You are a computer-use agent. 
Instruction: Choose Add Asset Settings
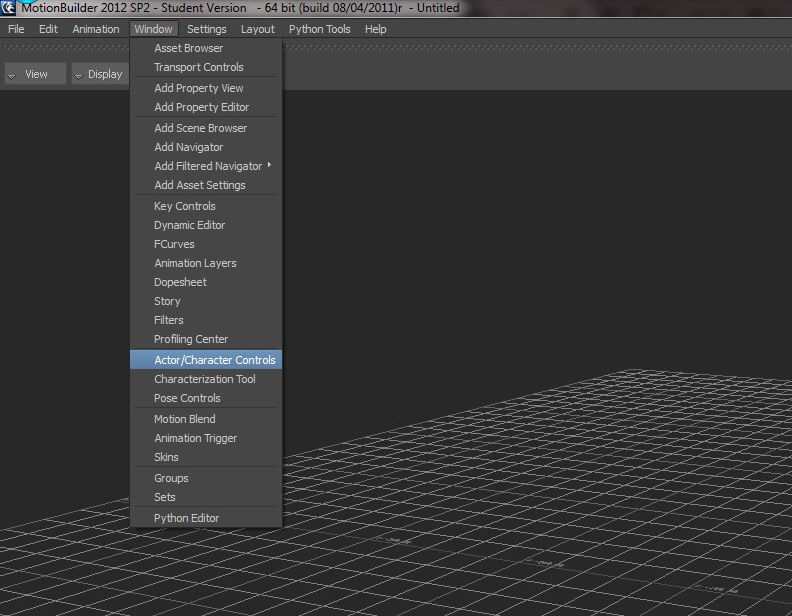[x=206, y=185]
